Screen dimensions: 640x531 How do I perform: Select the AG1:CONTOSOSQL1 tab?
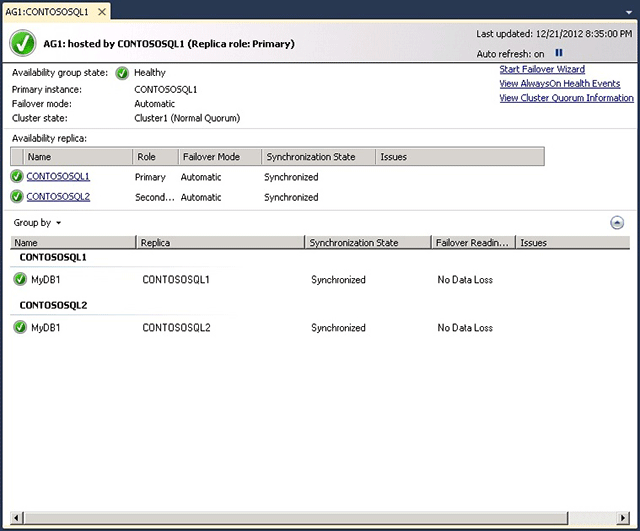click(47, 12)
